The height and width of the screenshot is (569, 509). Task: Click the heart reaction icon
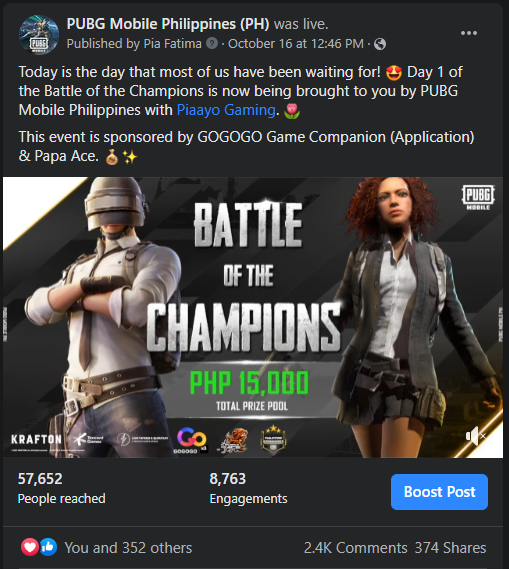(30, 547)
